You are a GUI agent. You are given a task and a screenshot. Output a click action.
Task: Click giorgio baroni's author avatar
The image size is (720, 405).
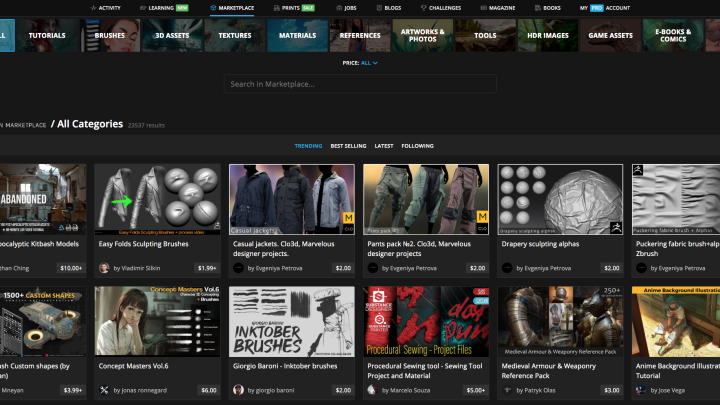coord(238,390)
